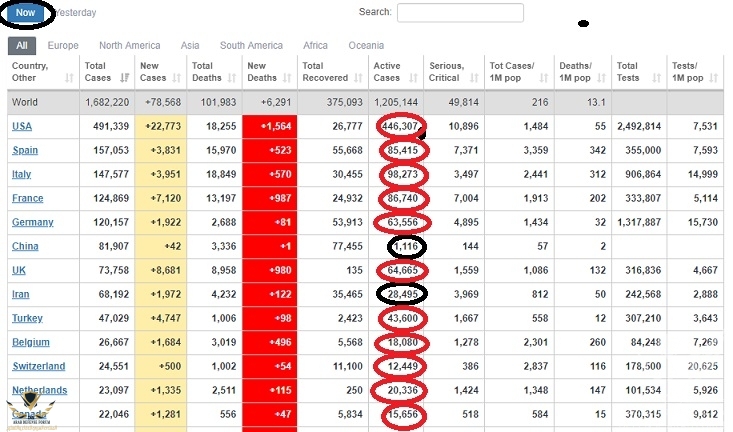The height and width of the screenshot is (432, 733).
Task: Open the Germany country link
Action: pyautogui.click(x=32, y=222)
